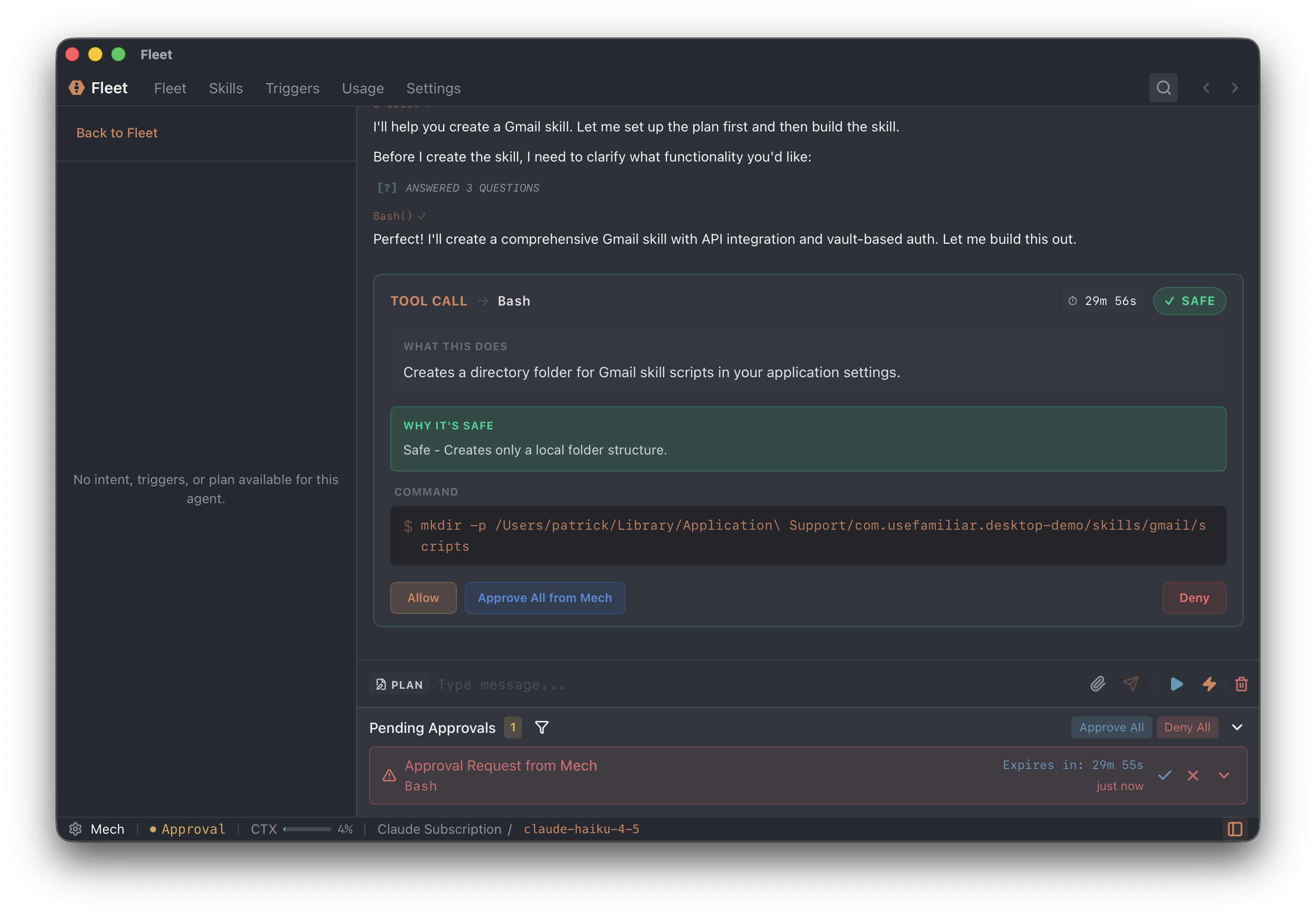Click the filter icon next to Pending Approvals
The width and height of the screenshot is (1316, 916).
point(542,727)
